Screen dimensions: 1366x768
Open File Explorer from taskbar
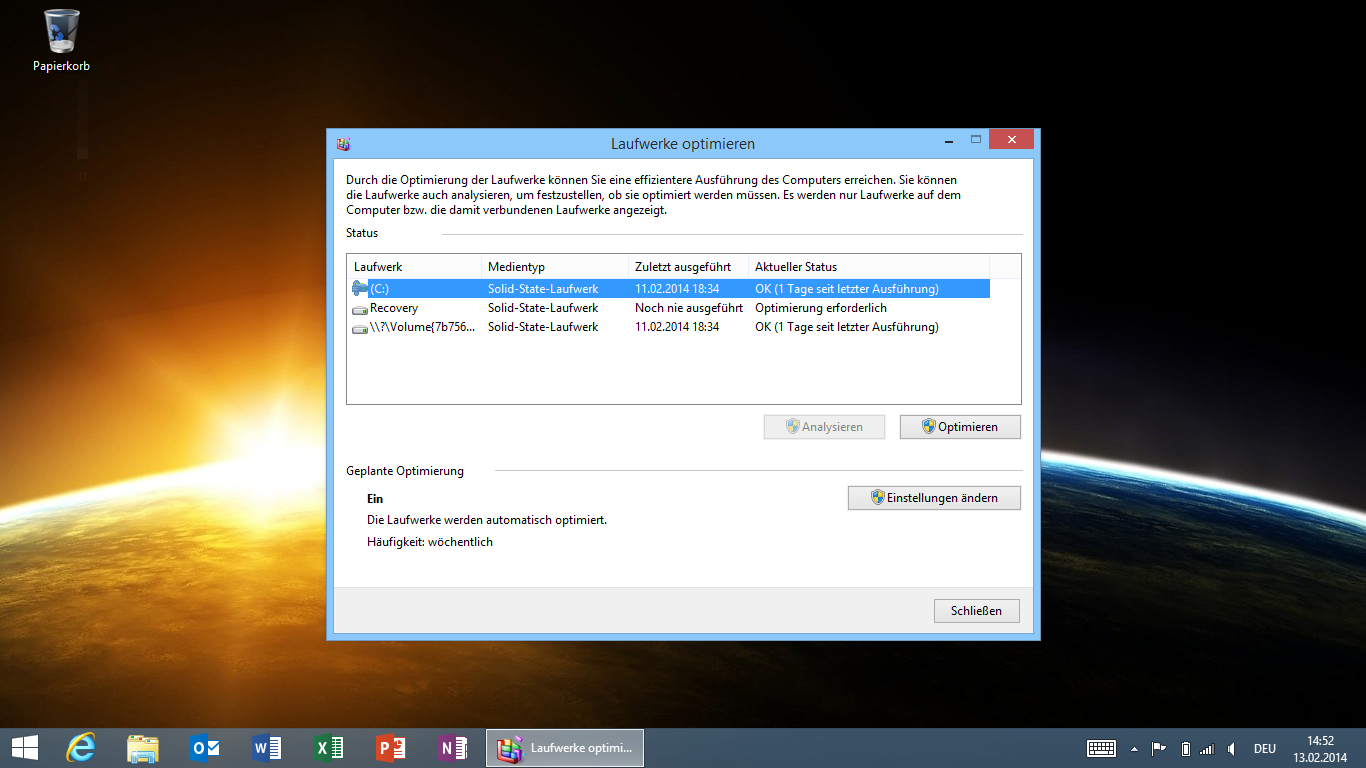[x=143, y=748]
